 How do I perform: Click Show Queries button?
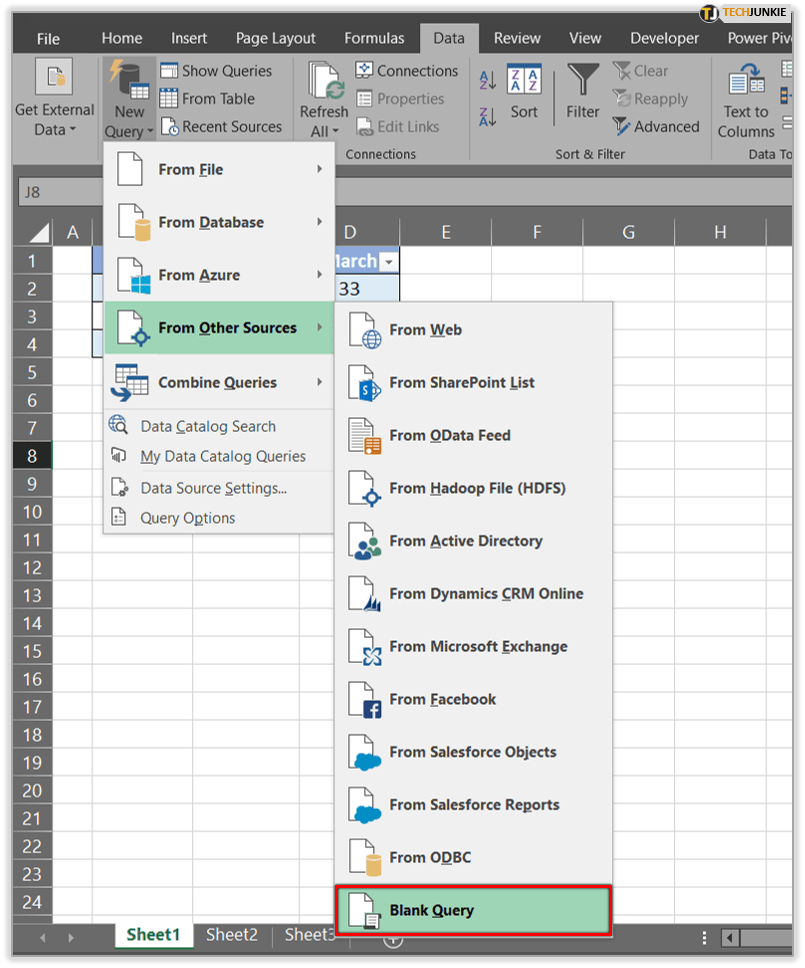point(216,71)
